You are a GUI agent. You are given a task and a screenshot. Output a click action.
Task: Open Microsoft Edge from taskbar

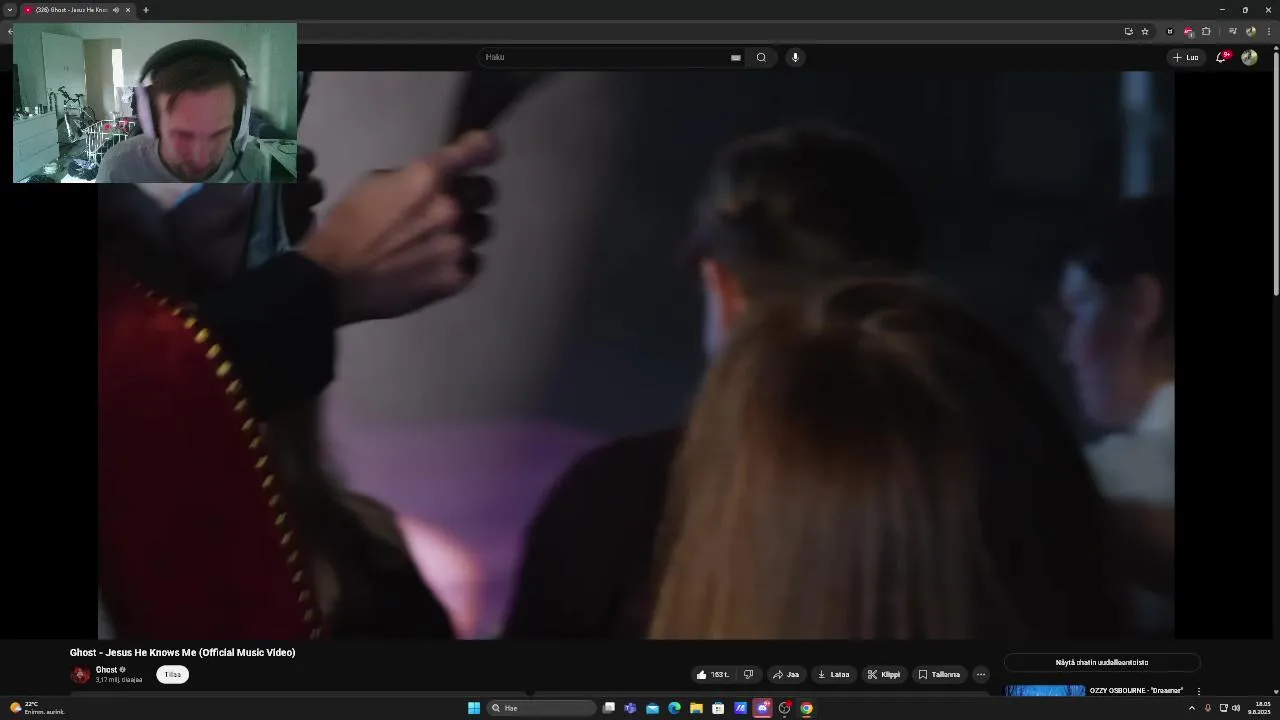coord(674,708)
